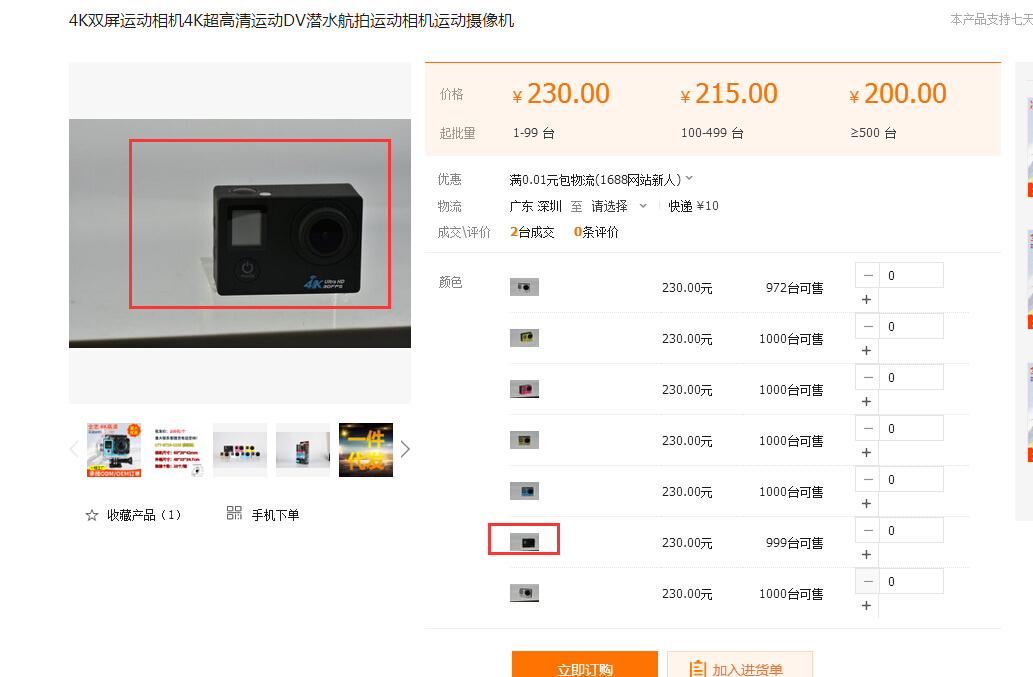The height and width of the screenshot is (677, 1033).
Task: Open the 2台成交 transactions link
Action: [532, 232]
